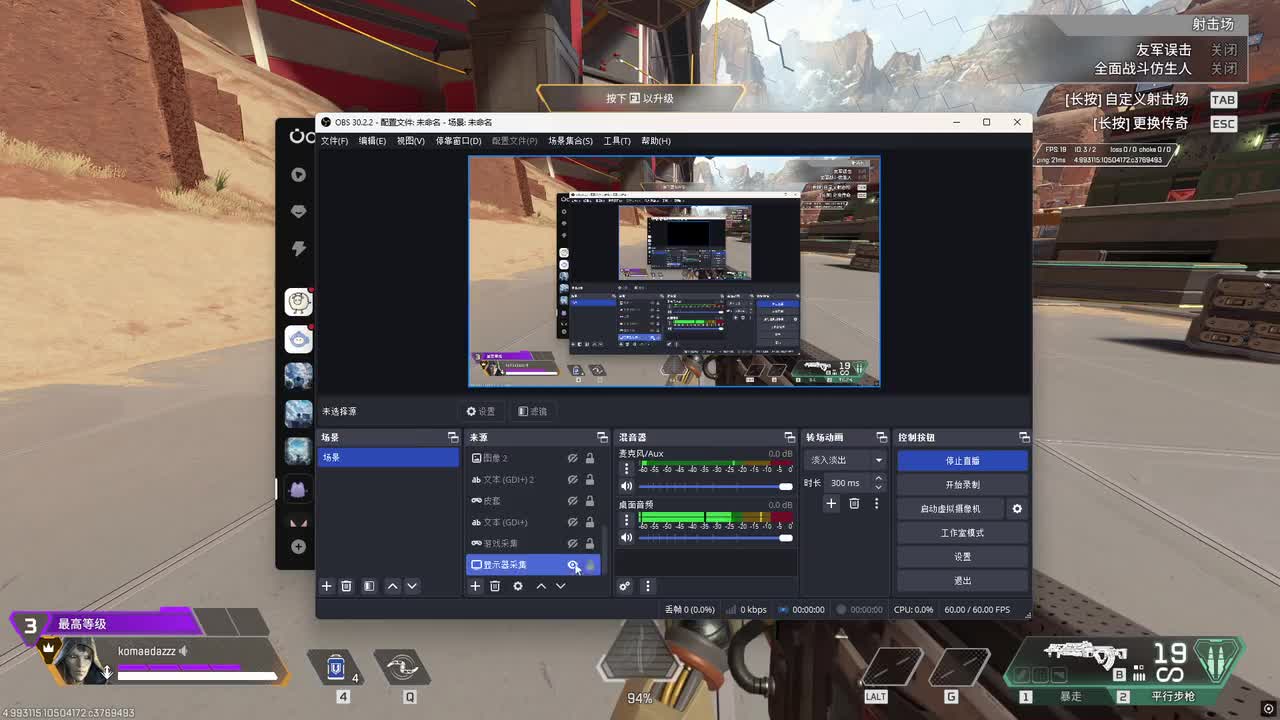The height and width of the screenshot is (720, 1280).
Task: Add a new source with the plus icon
Action: pos(475,586)
